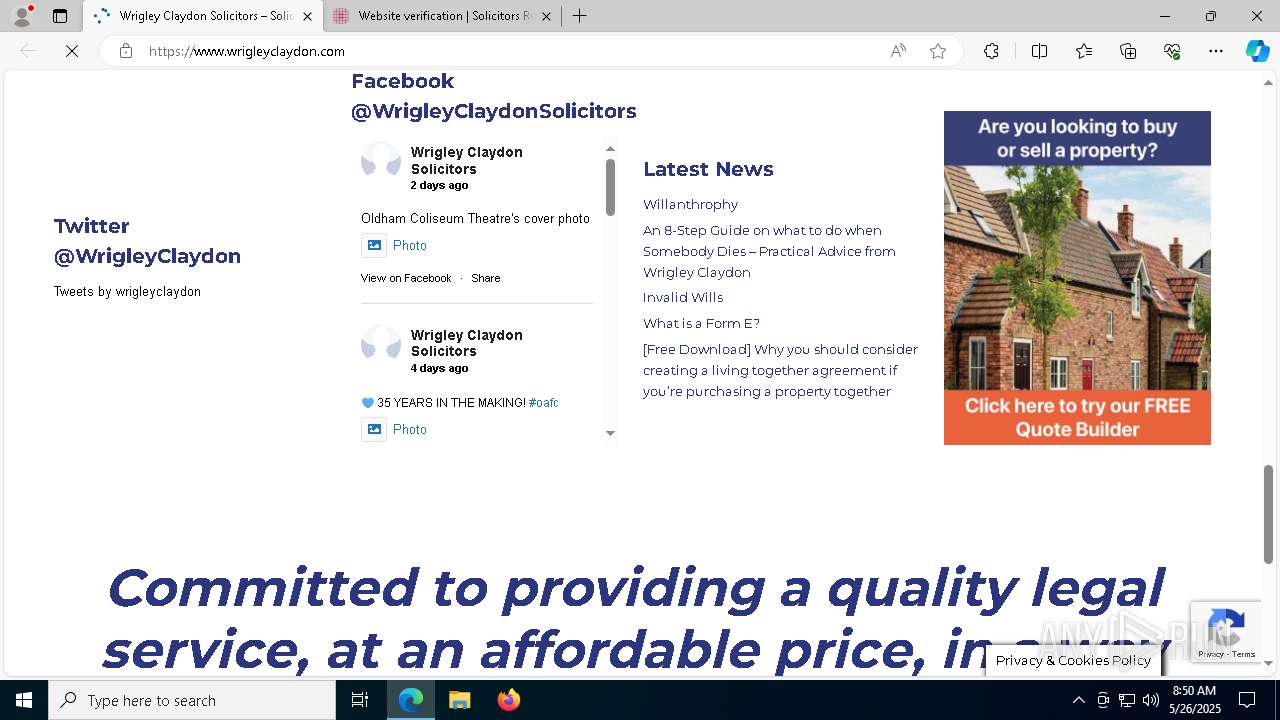Toggle split screen view
The image size is (1280, 720).
pyautogui.click(x=1039, y=51)
